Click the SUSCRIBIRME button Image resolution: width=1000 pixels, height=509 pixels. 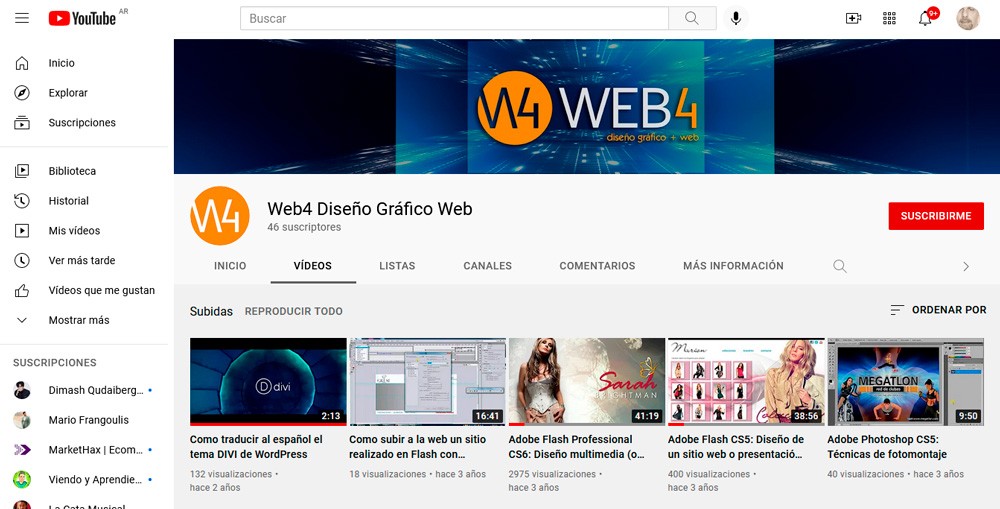(x=936, y=216)
